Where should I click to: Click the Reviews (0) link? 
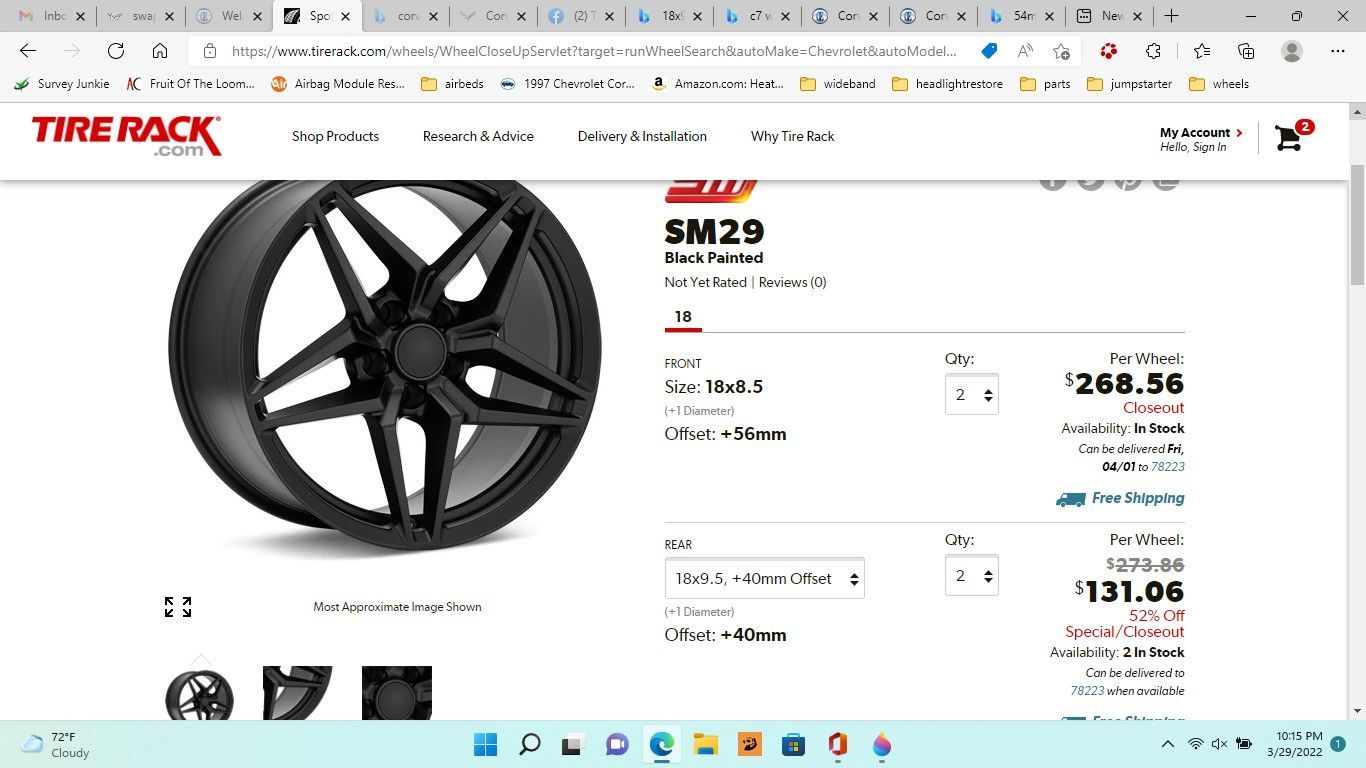click(792, 282)
